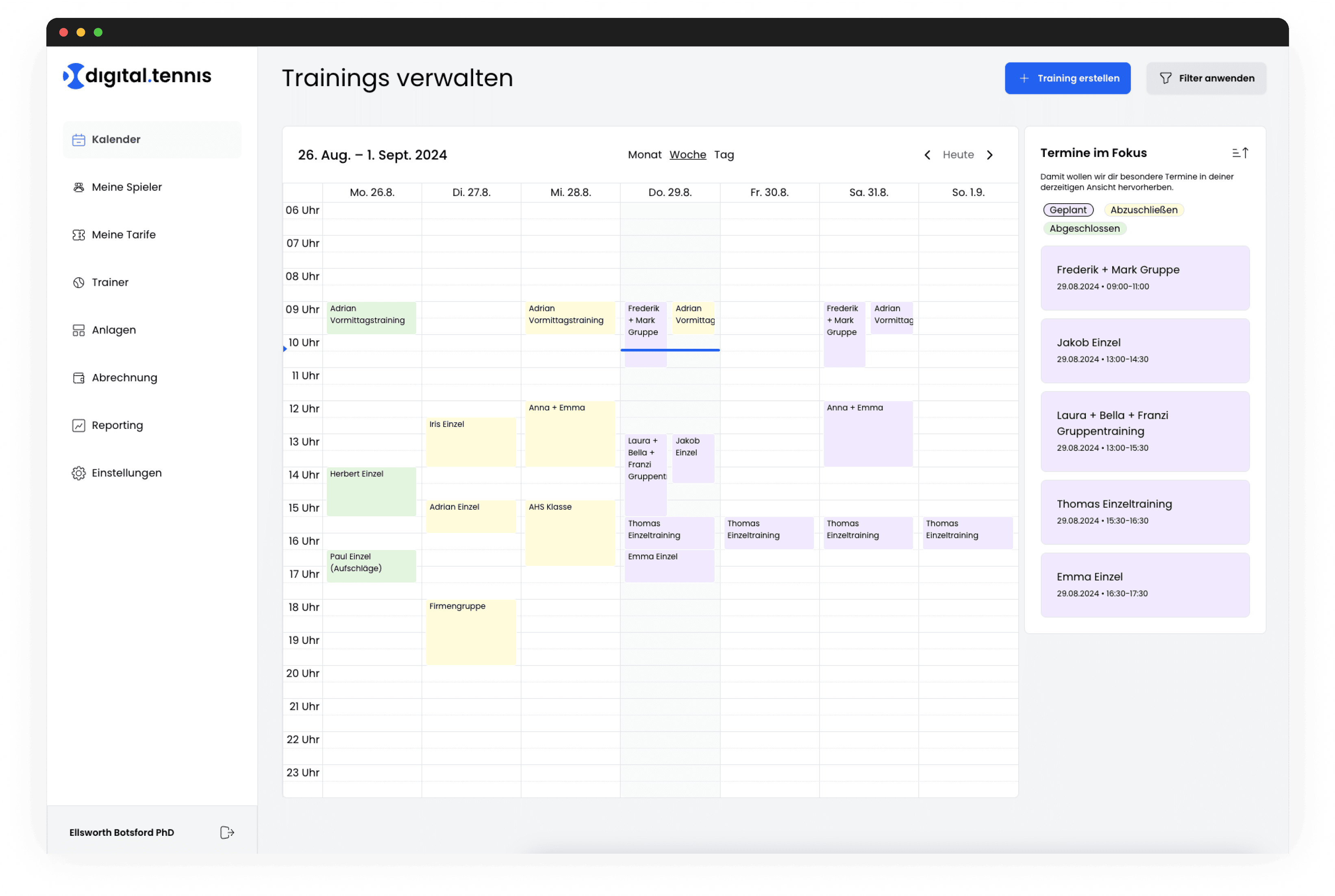Viewport: 1335px width, 896px height.
Task: Toggle the Abgeschlossen status chip
Action: point(1084,228)
